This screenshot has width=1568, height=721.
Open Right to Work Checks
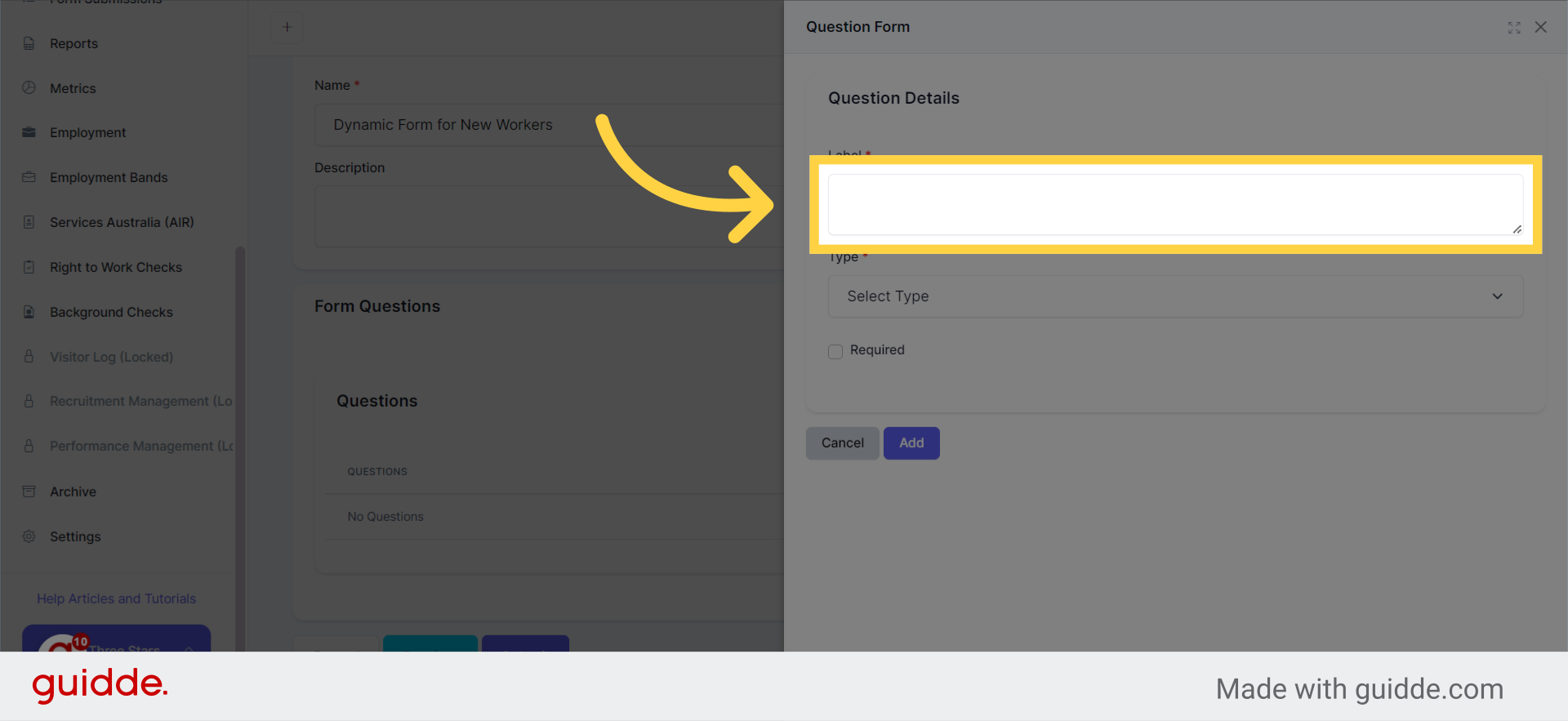point(116,267)
